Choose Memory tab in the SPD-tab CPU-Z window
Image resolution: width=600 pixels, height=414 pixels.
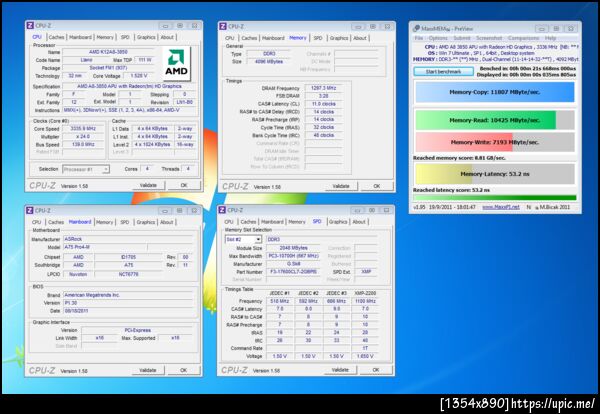[297, 222]
